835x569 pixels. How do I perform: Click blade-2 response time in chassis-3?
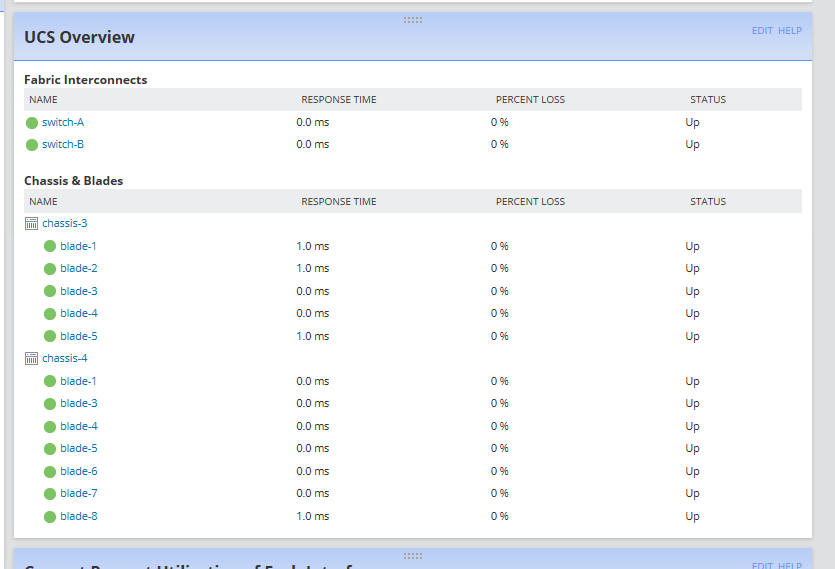pos(313,268)
